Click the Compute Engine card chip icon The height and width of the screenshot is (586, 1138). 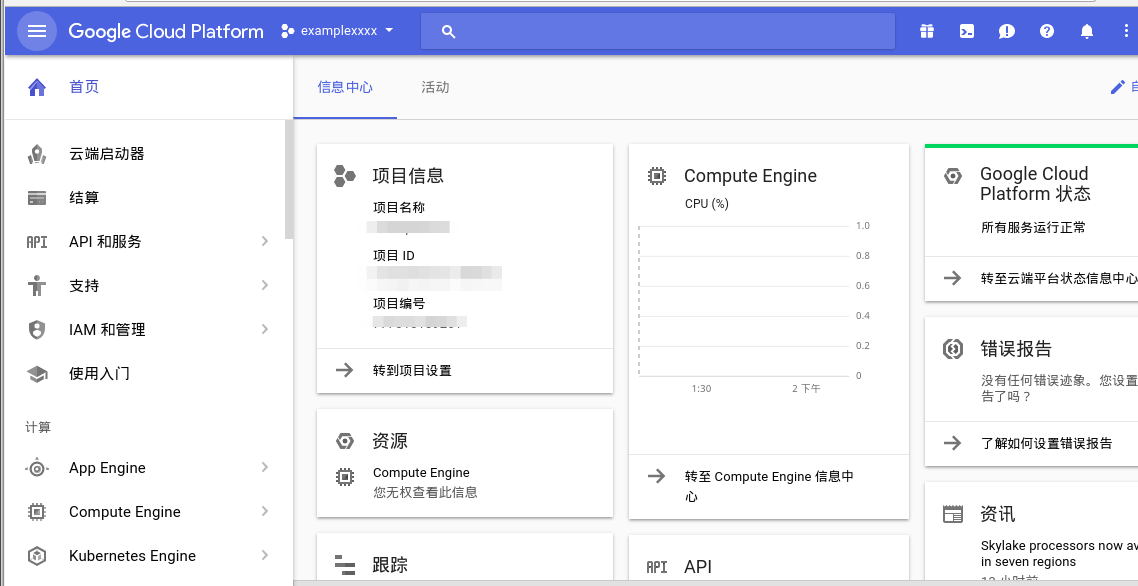tap(657, 176)
